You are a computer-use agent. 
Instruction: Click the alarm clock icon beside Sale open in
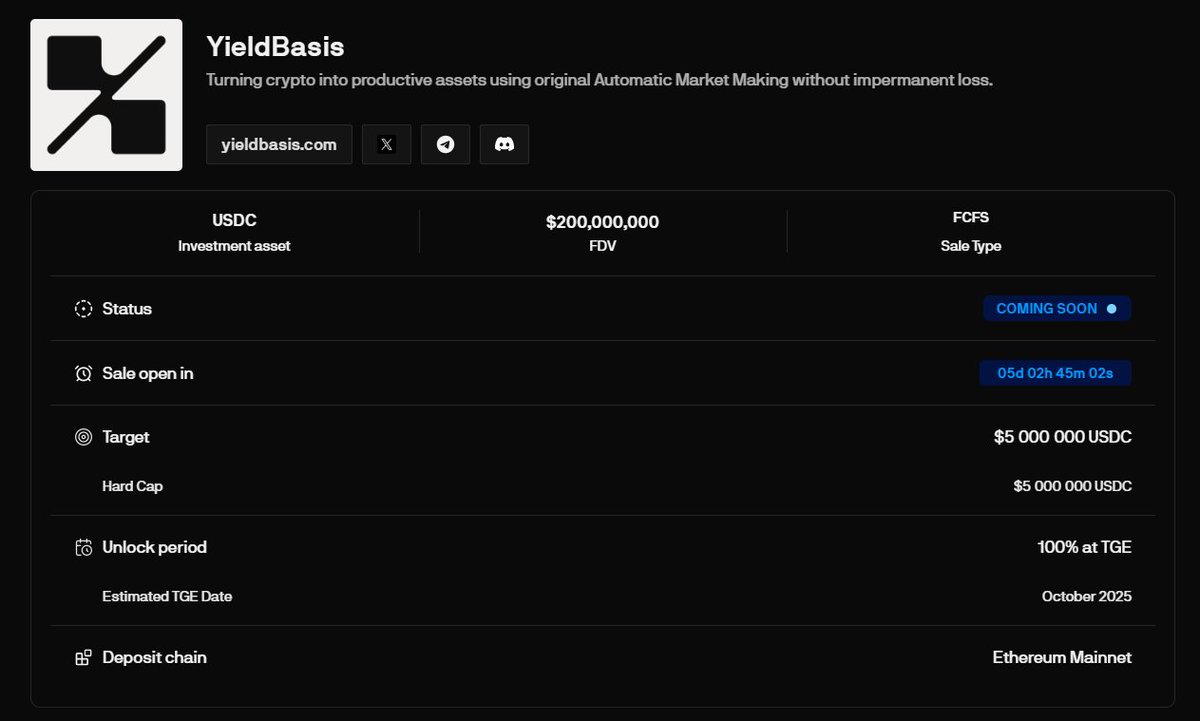click(x=83, y=373)
